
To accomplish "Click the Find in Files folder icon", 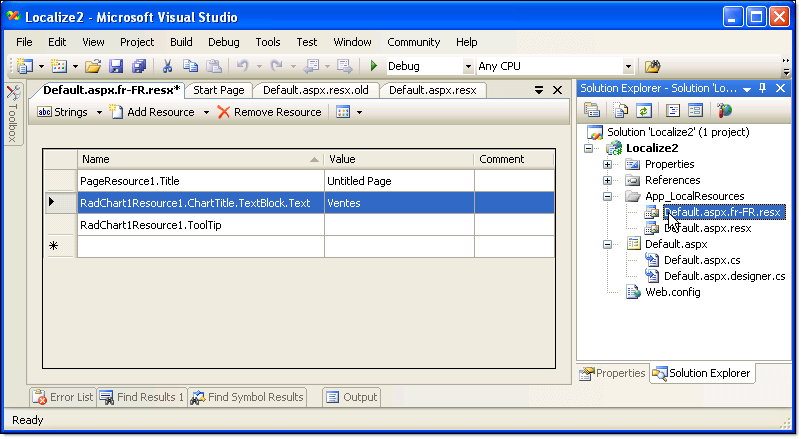I will click(652, 66).
